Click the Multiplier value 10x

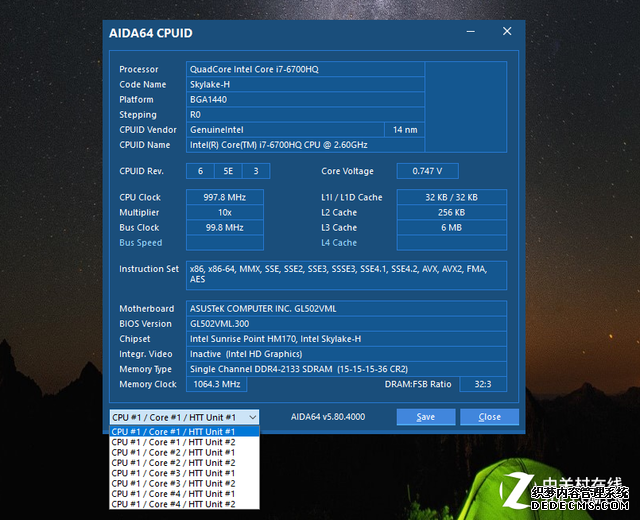225,212
